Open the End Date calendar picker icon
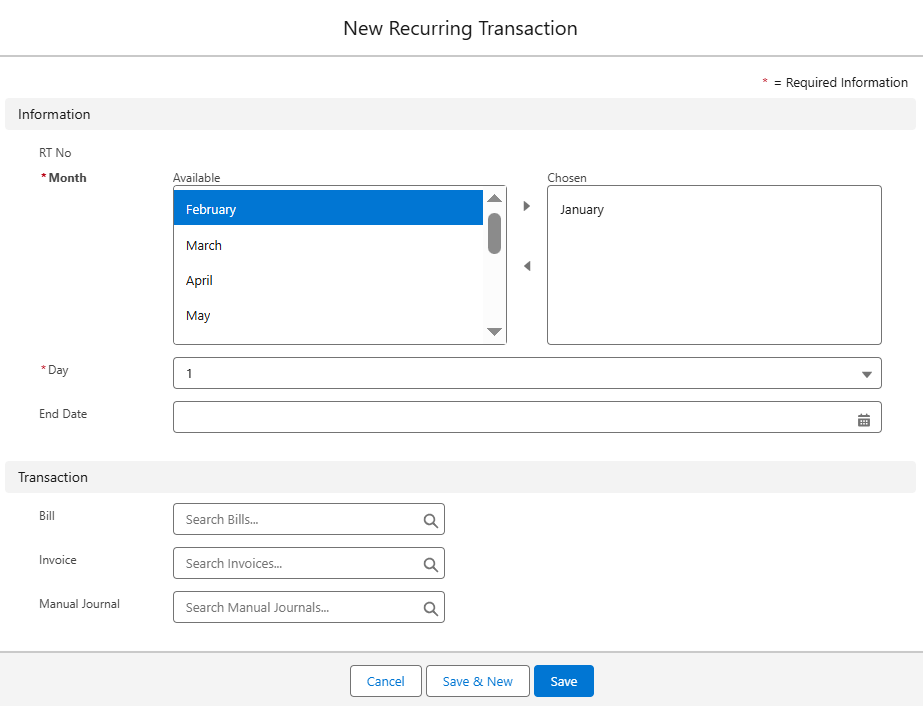The height and width of the screenshot is (706, 923). (864, 420)
